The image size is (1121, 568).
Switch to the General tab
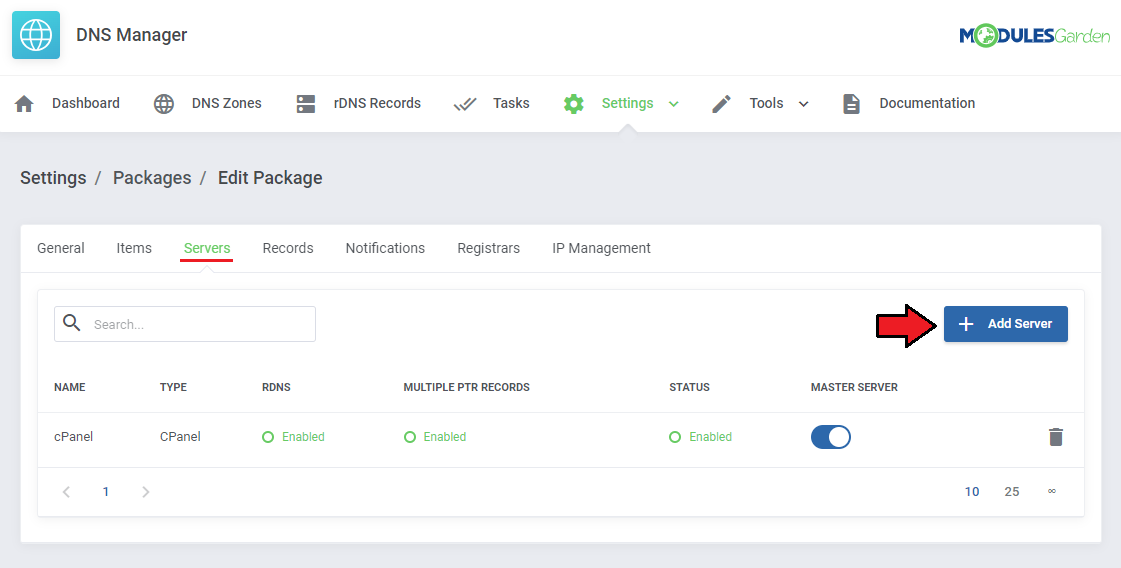[61, 248]
